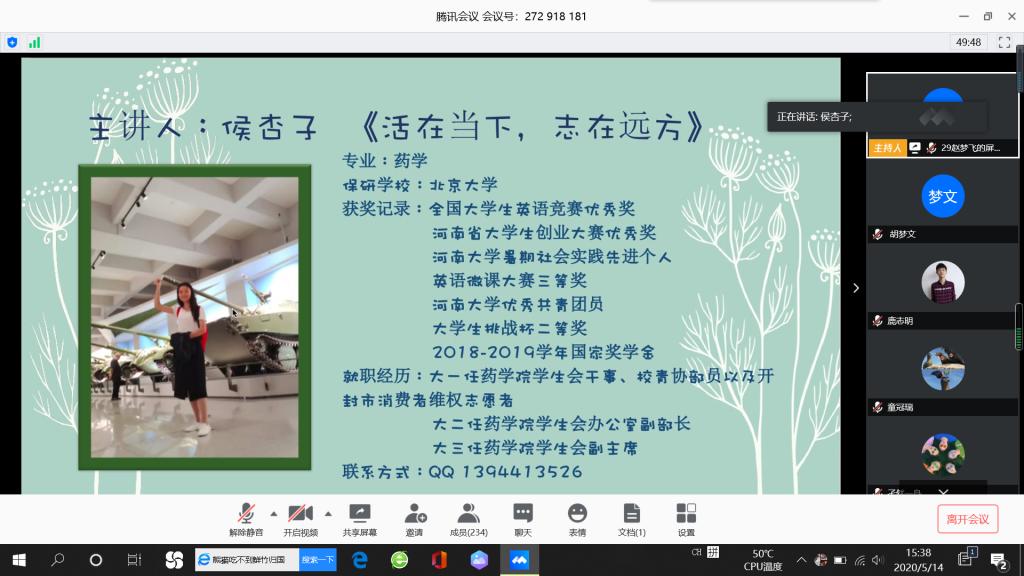Image resolution: width=1024 pixels, height=576 pixels.
Task: Open Windows notification center icon
Action: click(997, 560)
